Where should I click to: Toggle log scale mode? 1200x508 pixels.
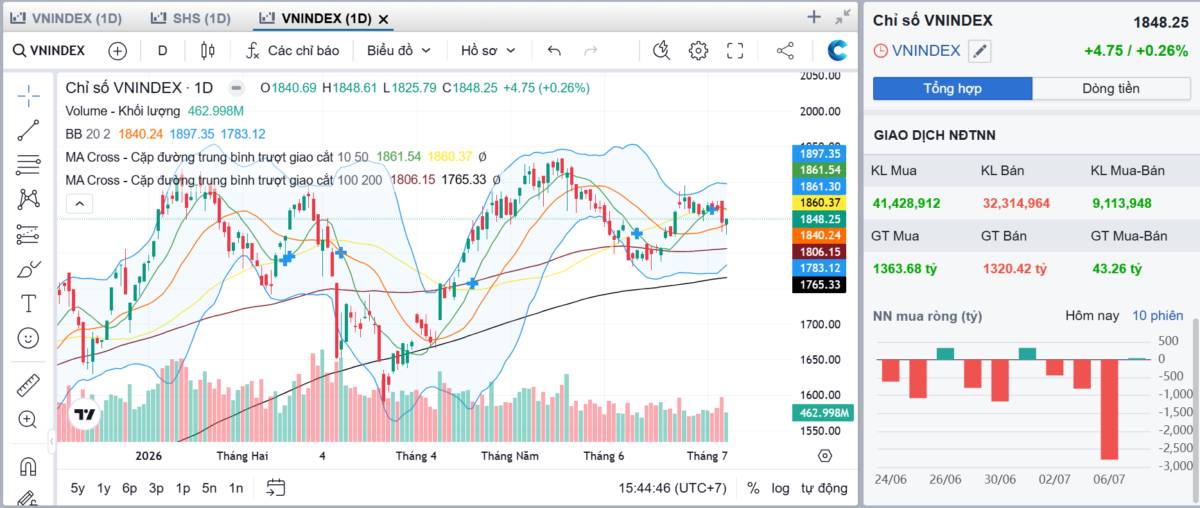click(780, 488)
